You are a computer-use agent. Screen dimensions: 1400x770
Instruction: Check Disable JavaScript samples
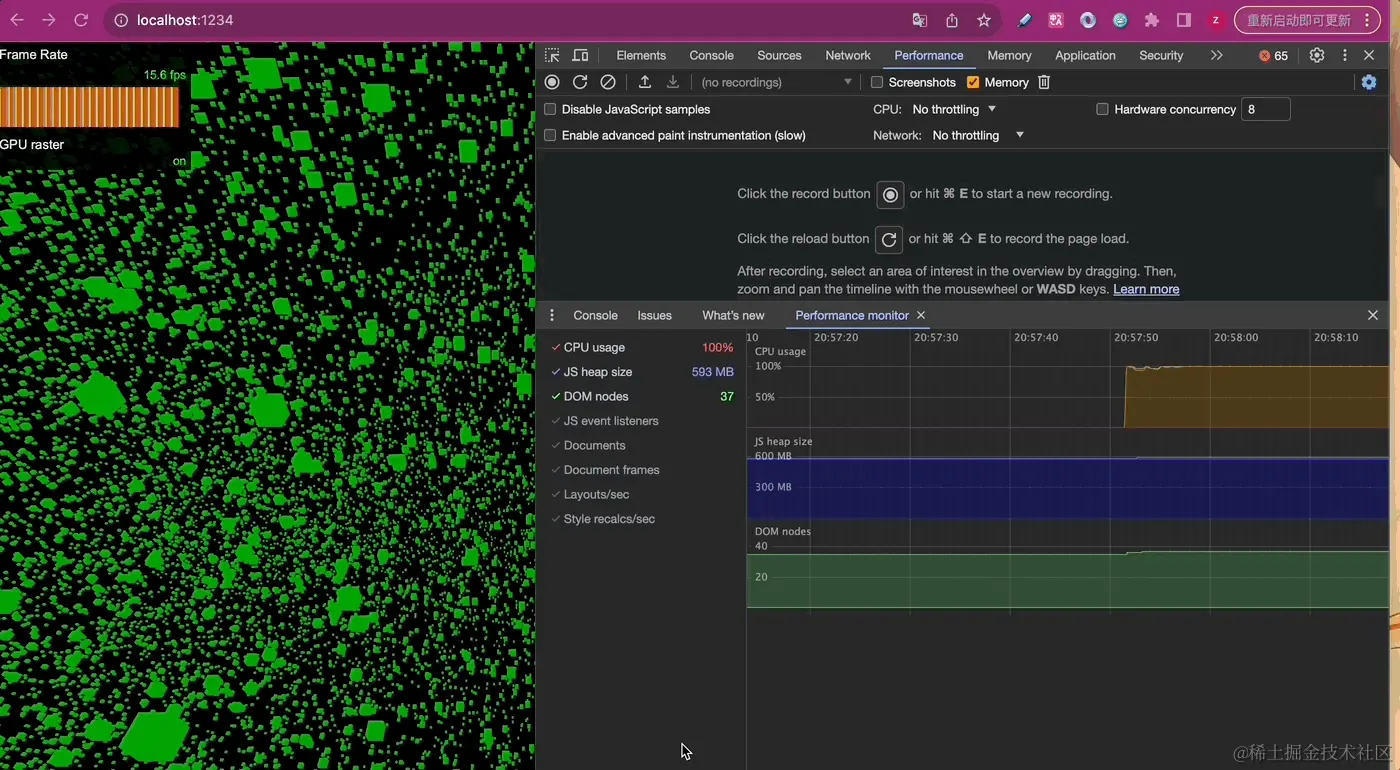point(550,109)
